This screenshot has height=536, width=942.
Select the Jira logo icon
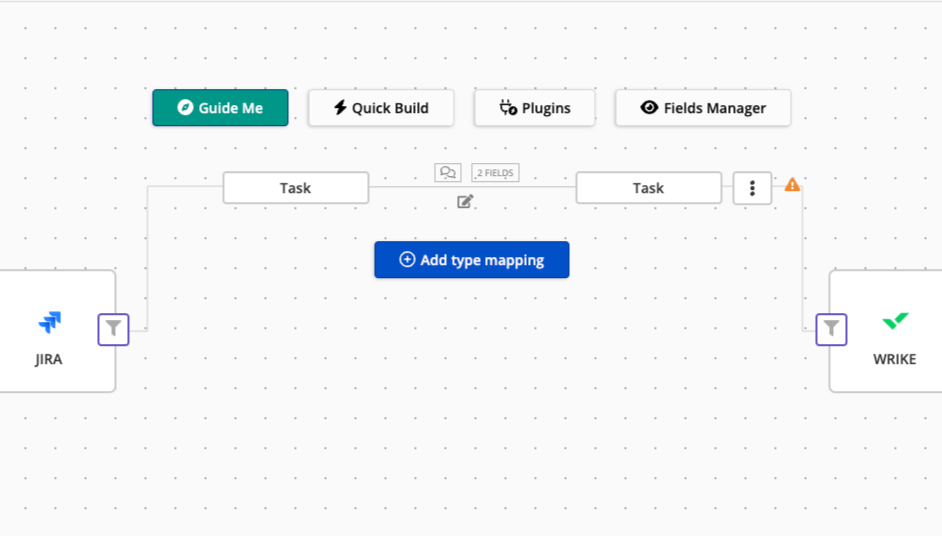tap(49, 322)
